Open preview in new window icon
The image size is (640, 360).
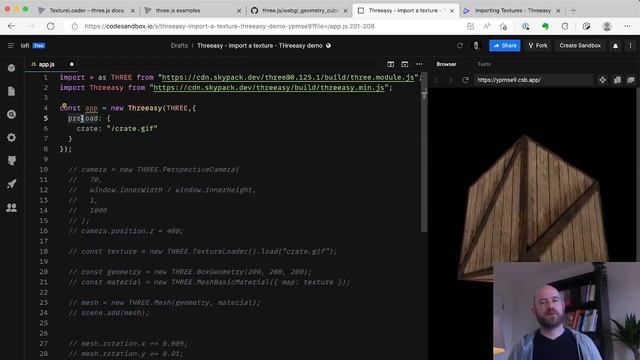pos(631,80)
